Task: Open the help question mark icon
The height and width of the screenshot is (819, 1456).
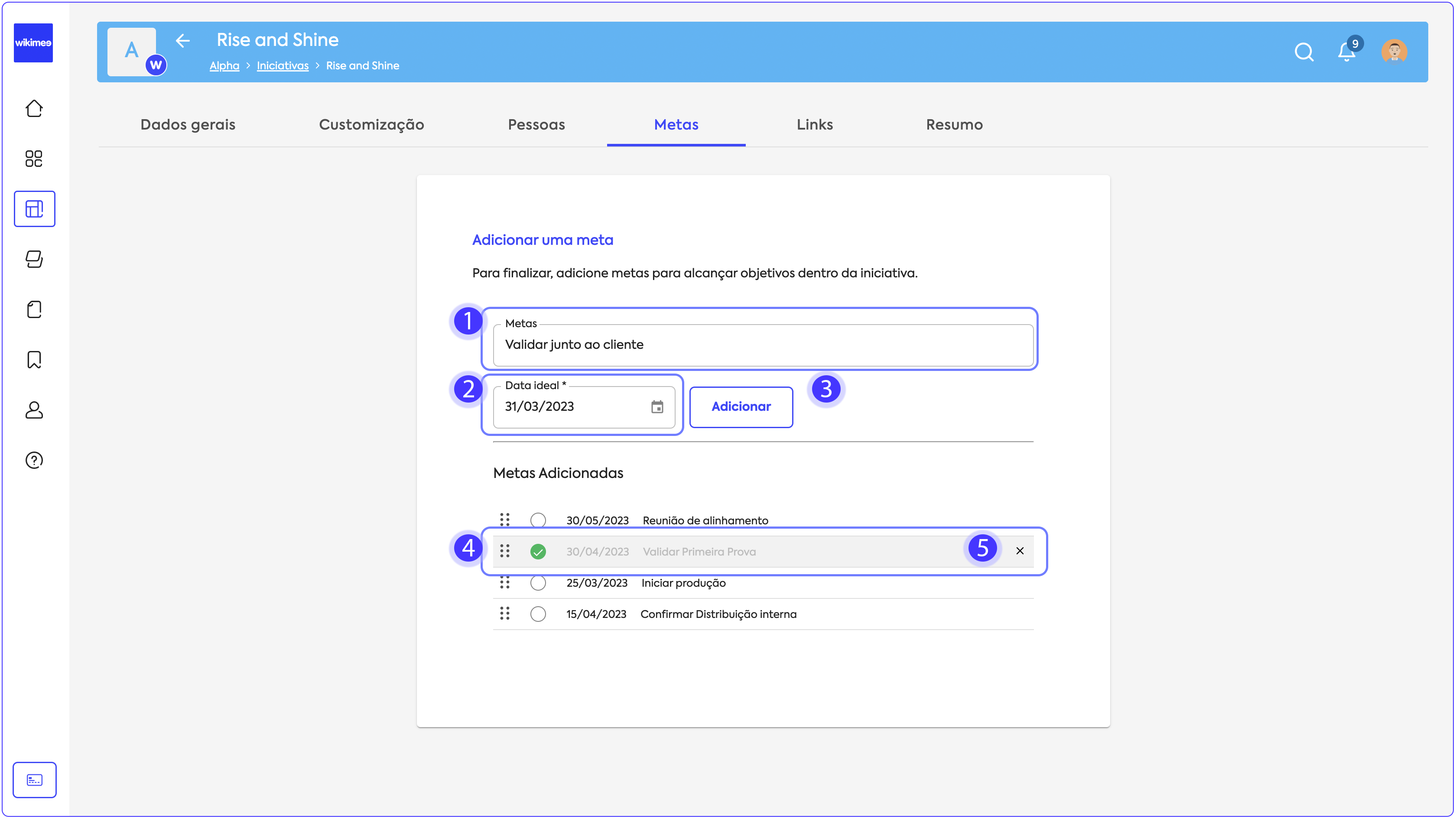Action: [34, 460]
